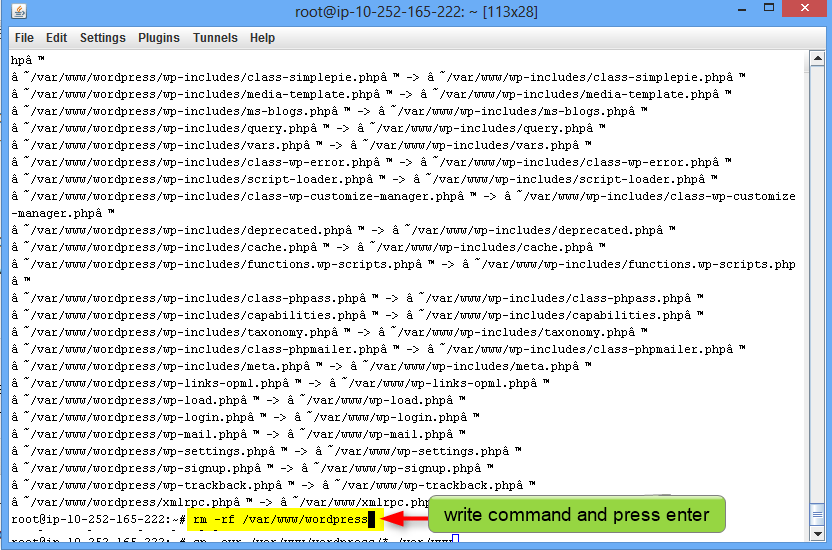The height and width of the screenshot is (550, 832).
Task: Click the root@ip-10-252-165-222 prompt text
Action: tap(98, 519)
